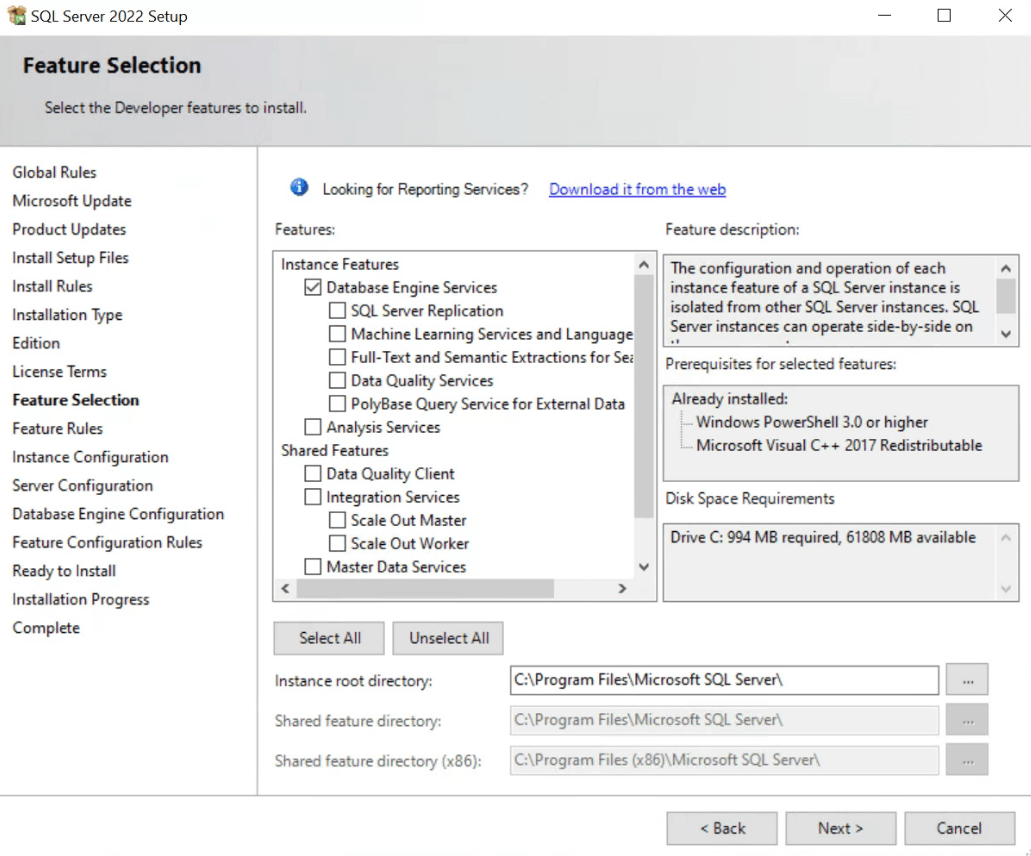Click the Select All button

tap(329, 638)
